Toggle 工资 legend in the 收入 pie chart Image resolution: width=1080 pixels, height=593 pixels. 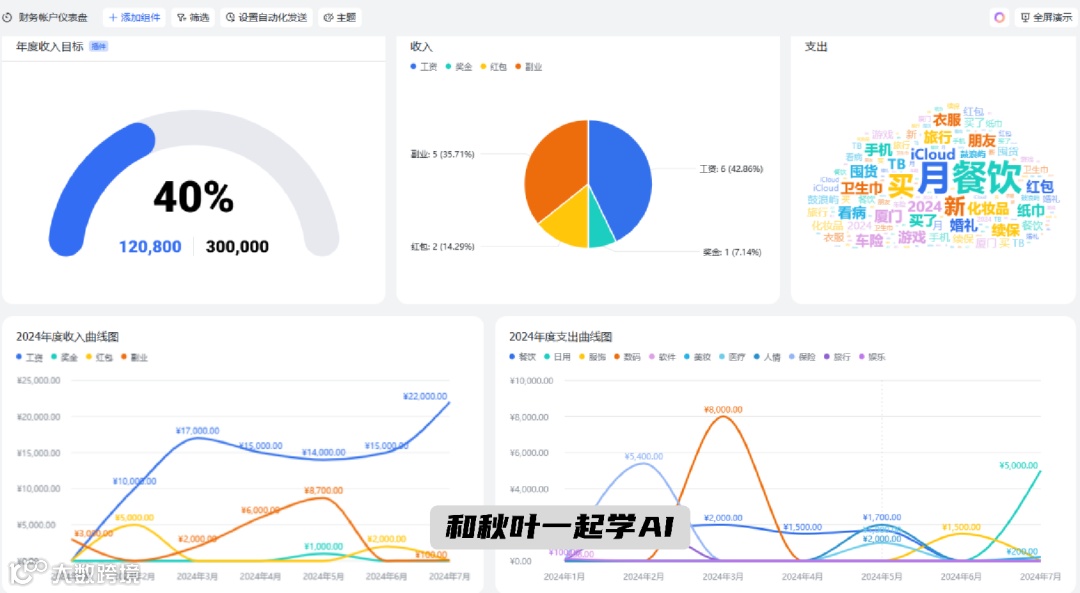tap(424, 67)
